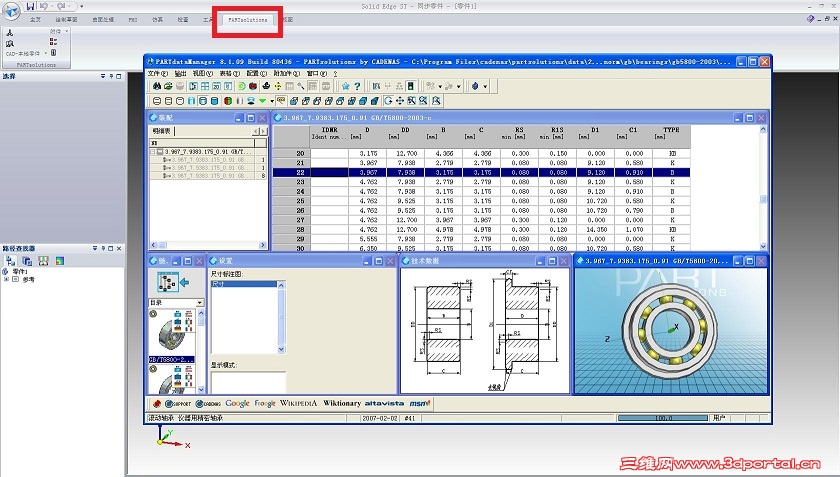Viewport: 840px width, 477px height.
Task: Open the 输出 menu
Action: tap(181, 73)
